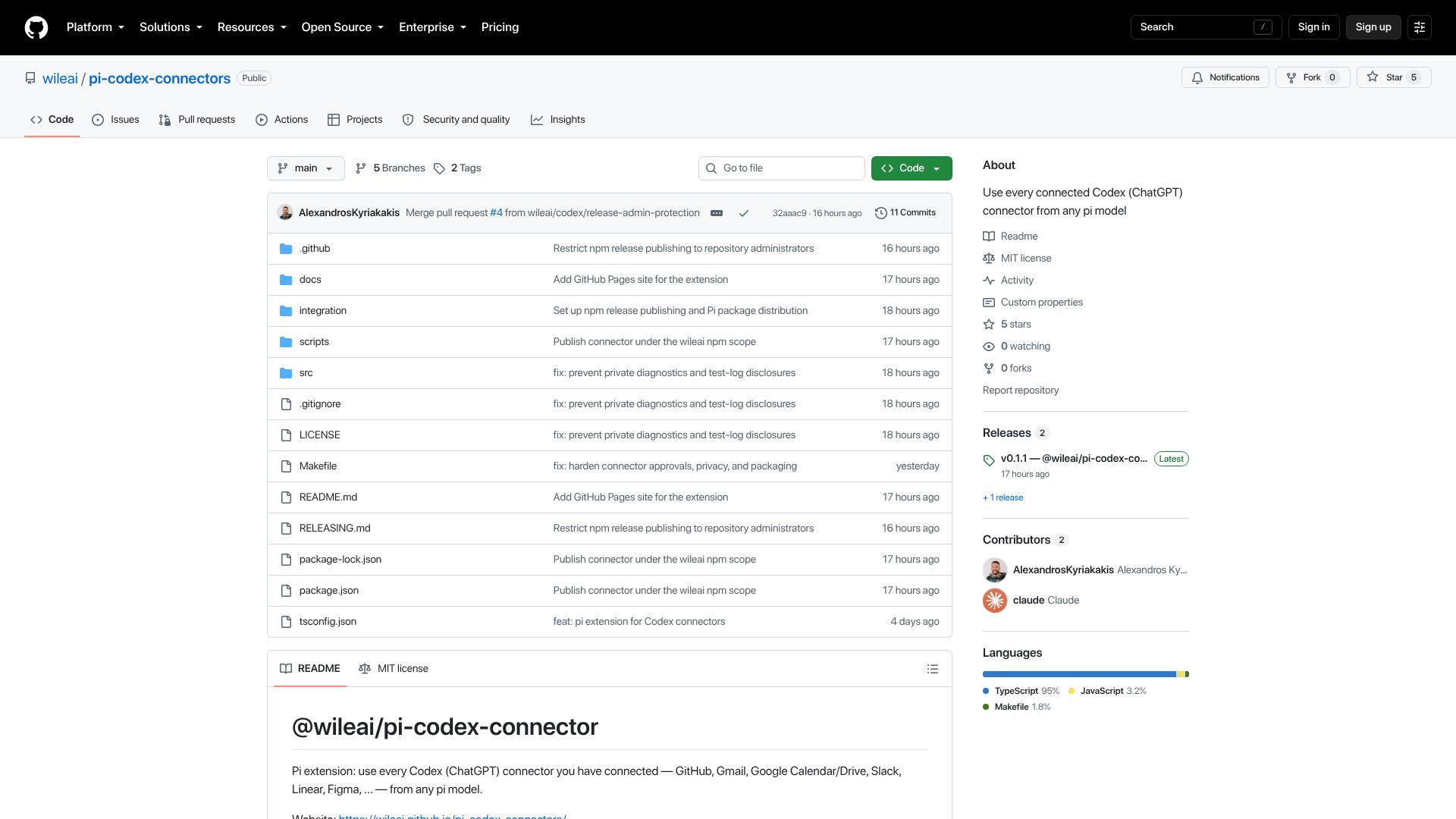Open the src folder

[x=306, y=373]
